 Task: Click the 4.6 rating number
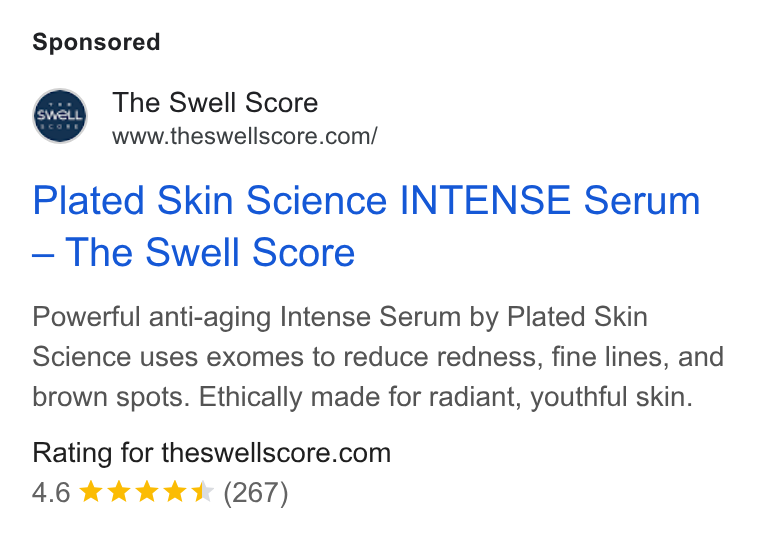pos(51,492)
